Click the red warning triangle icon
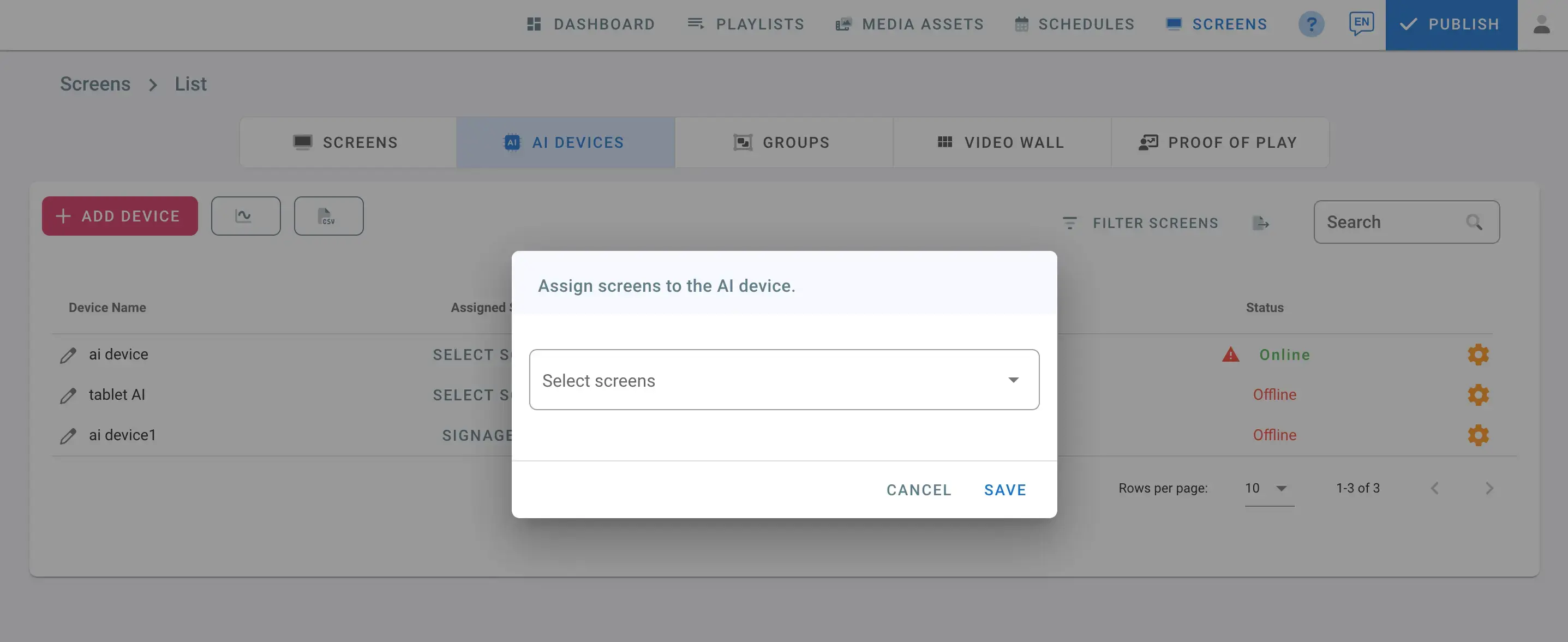Screen dimensions: 1568x642 tap(1230, 355)
